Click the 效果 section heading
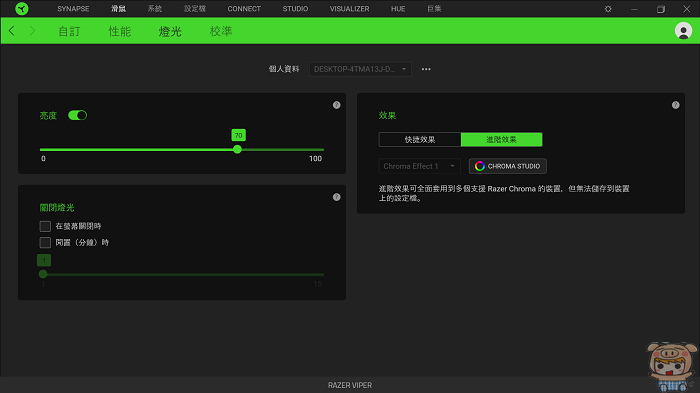 387,115
